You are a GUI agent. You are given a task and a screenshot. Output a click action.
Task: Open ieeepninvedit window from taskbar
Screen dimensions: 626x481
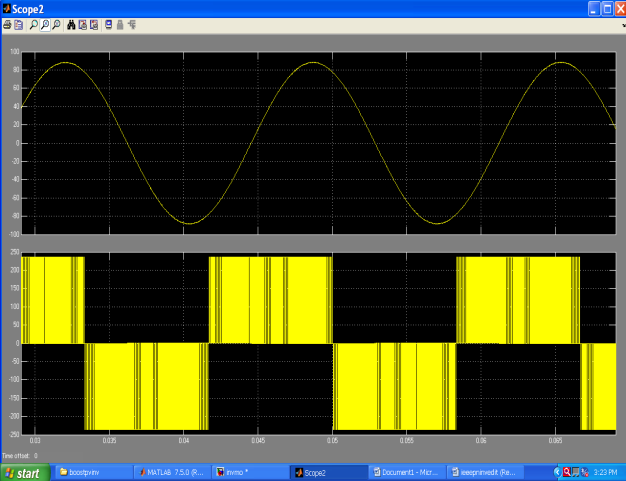tap(486, 471)
